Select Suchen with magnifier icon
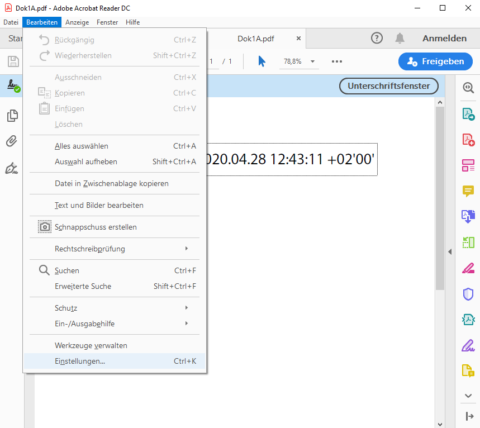This screenshot has height=428, width=480. pos(114,270)
